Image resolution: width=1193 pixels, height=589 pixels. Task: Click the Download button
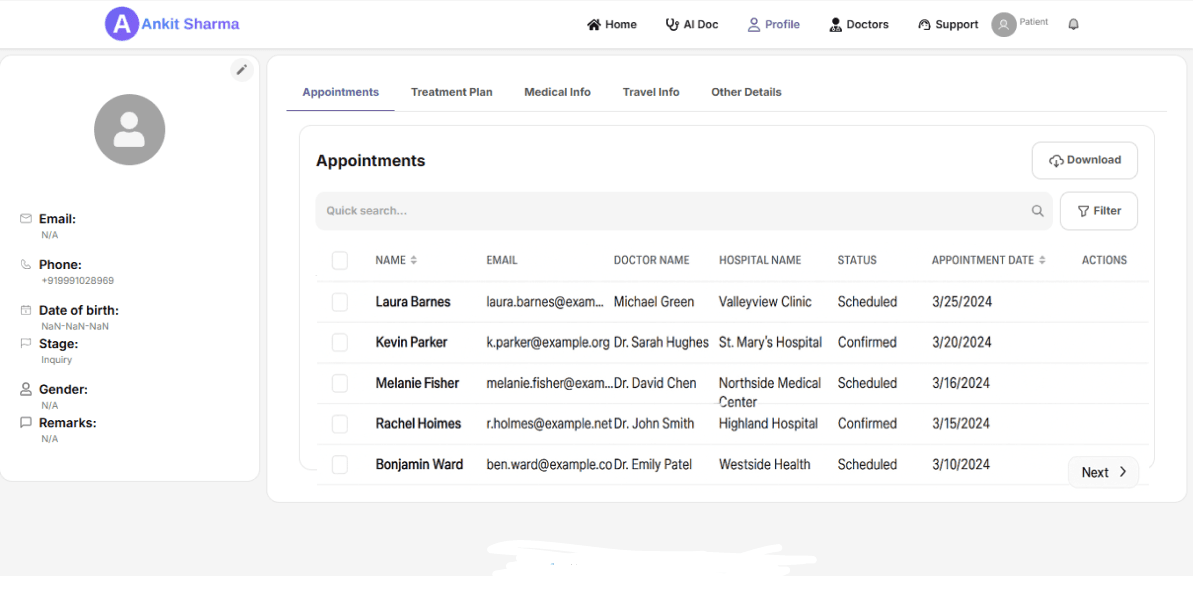click(1084, 160)
